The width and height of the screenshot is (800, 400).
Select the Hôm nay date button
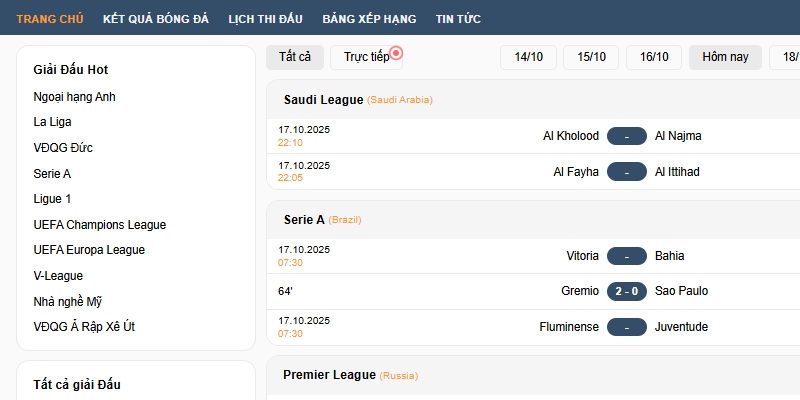(x=725, y=57)
